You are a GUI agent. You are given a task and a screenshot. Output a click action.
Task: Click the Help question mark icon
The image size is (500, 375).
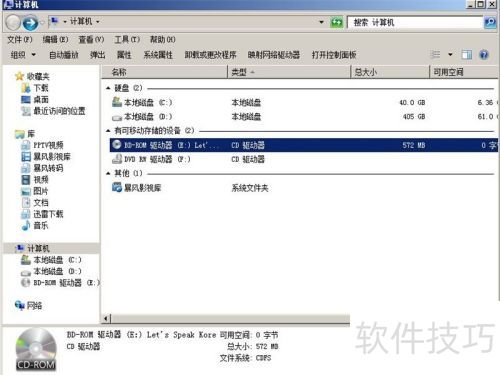pyautogui.click(x=484, y=54)
